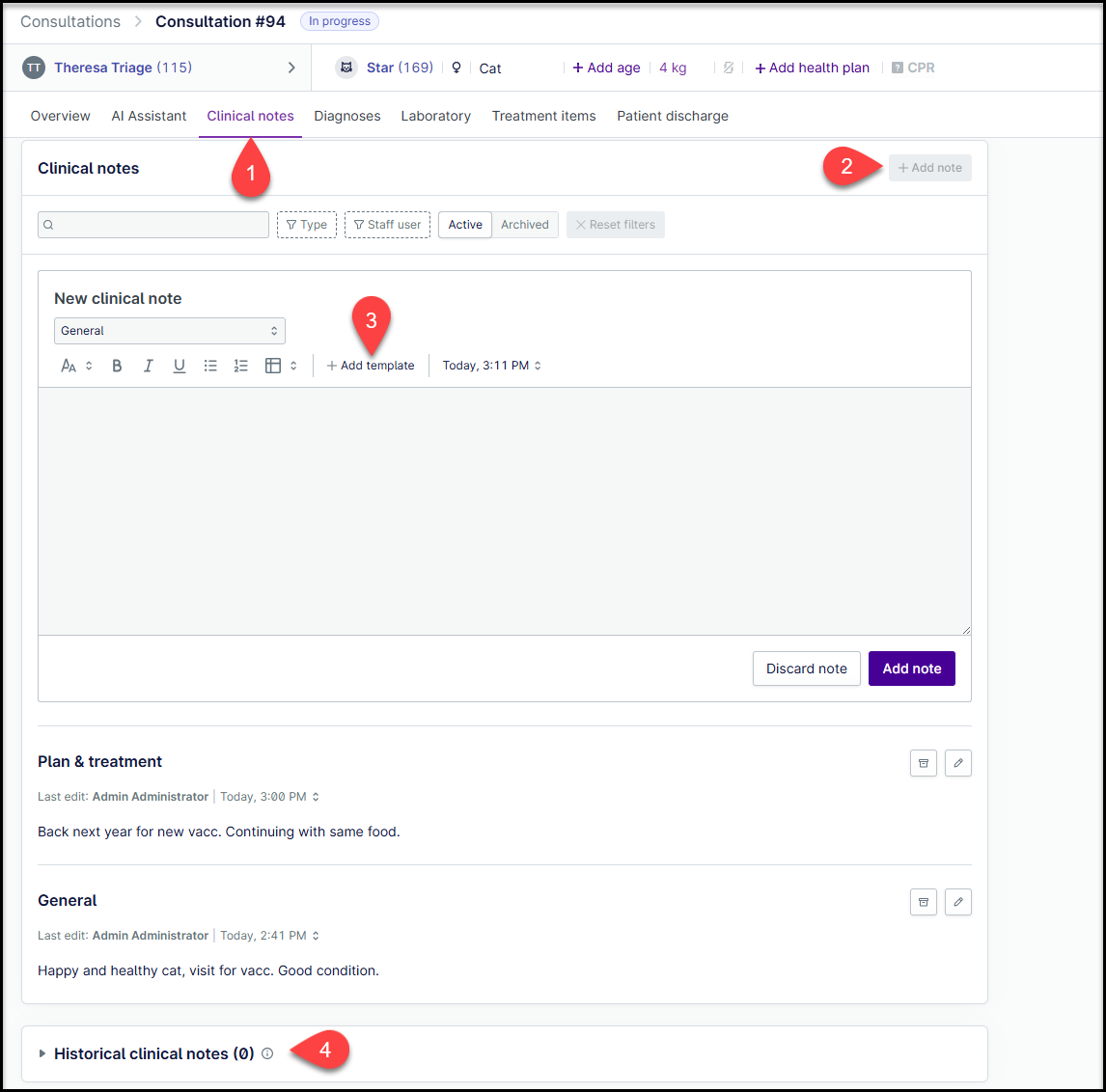Click the Consultation #94 title
This screenshot has width=1106, height=1092.
(220, 21)
